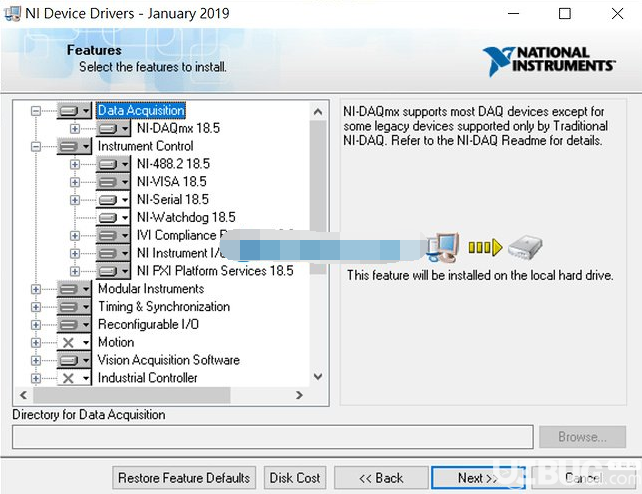Viewport: 642px width, 494px height.
Task: Click the horizontal scrollbar thumb under the tree
Action: tap(132, 395)
